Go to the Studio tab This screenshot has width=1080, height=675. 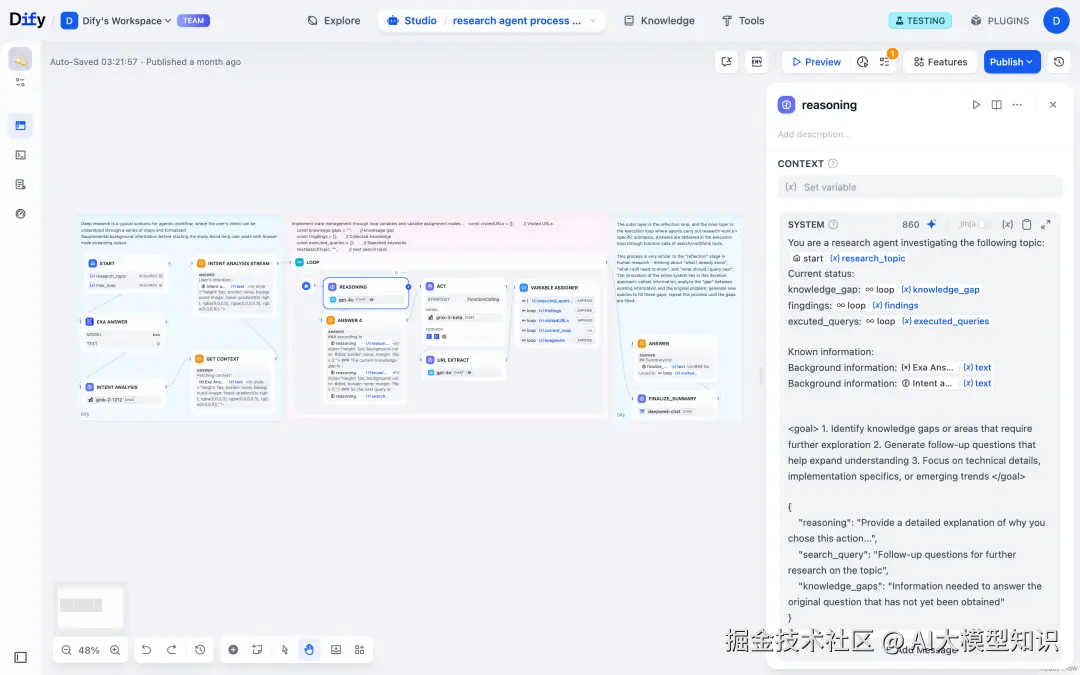(x=413, y=21)
